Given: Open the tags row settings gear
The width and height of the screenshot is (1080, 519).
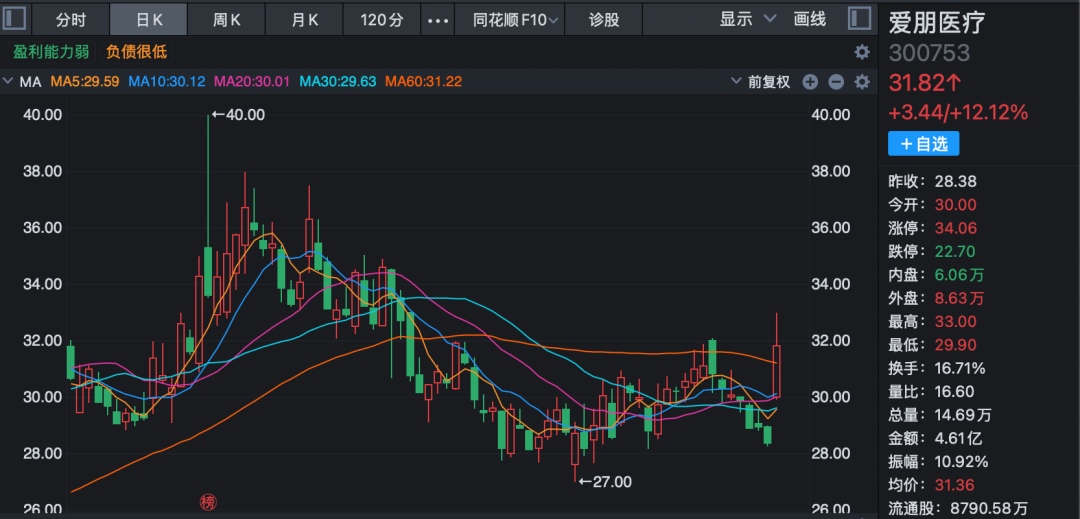Looking at the screenshot, I should (861, 52).
